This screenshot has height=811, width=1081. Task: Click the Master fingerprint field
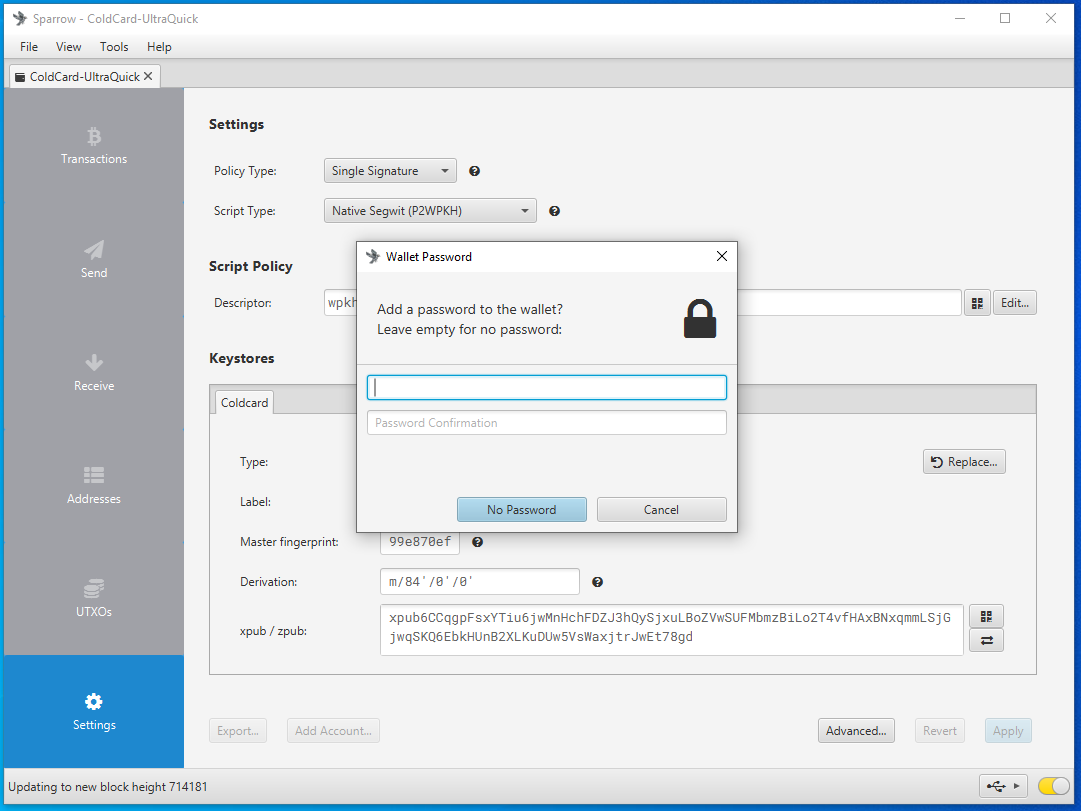pyautogui.click(x=420, y=542)
